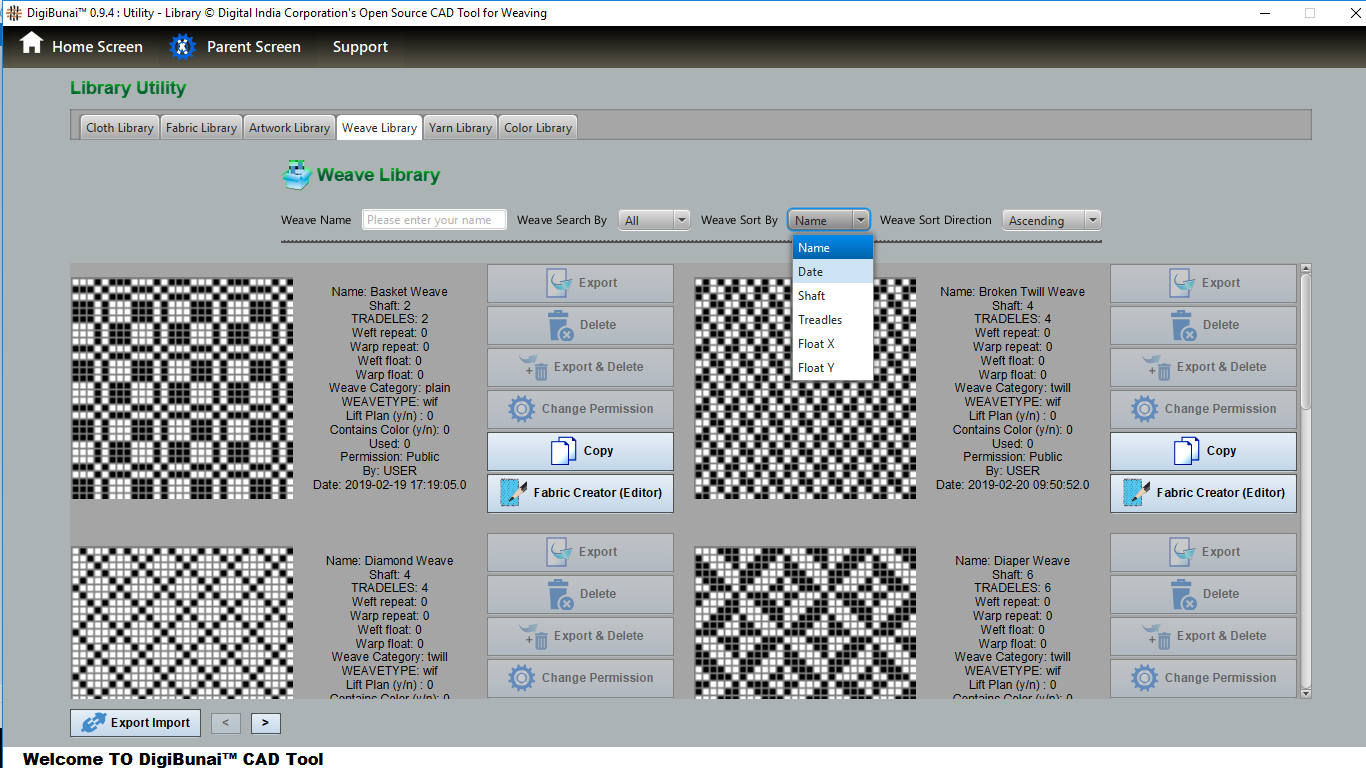Click the Export Import arrows icon

pyautogui.click(x=94, y=723)
